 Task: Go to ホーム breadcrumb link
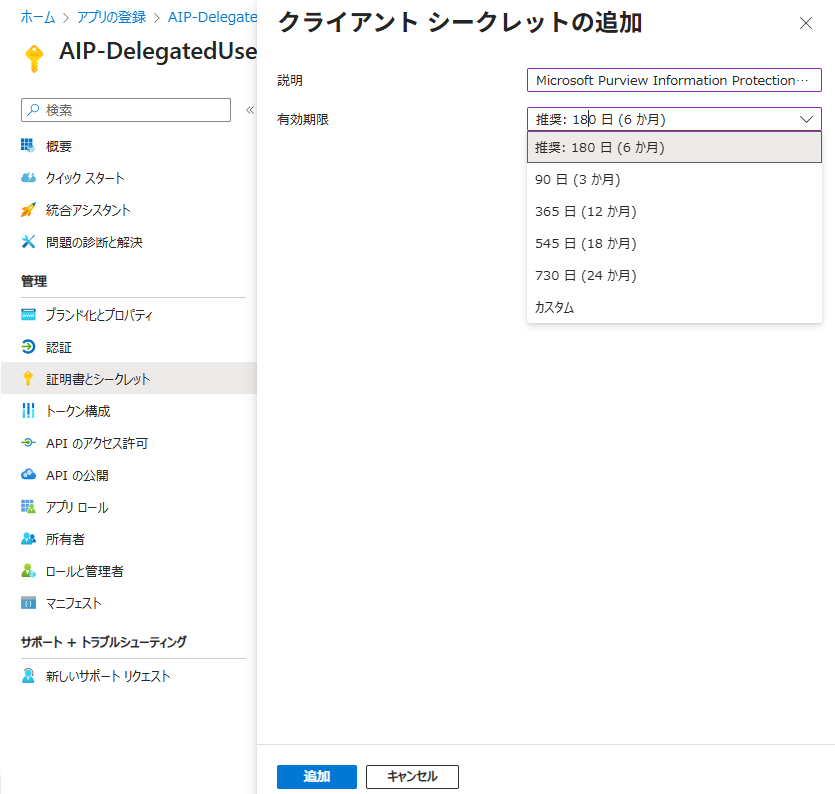click(38, 17)
